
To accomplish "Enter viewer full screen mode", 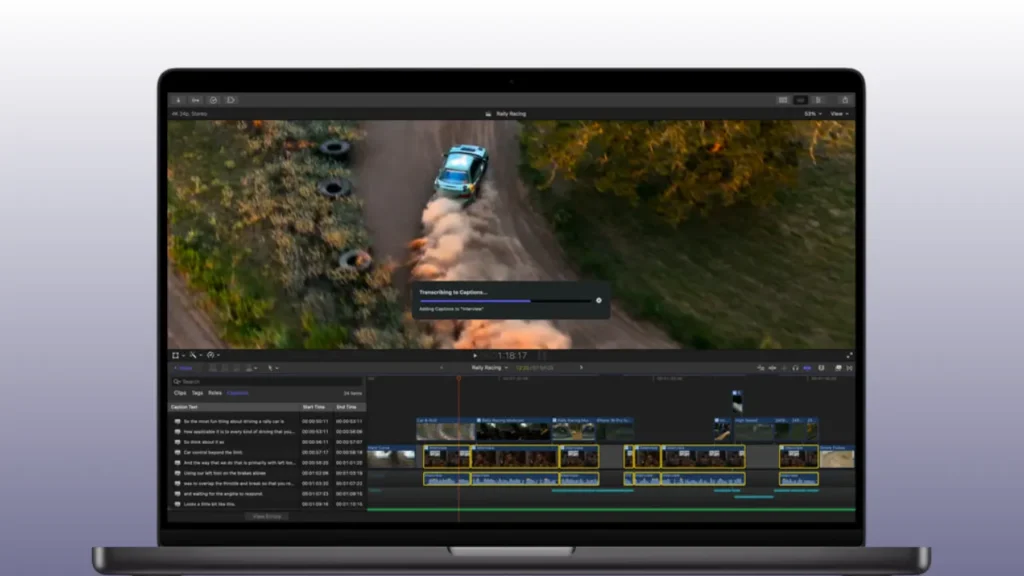I will (849, 355).
